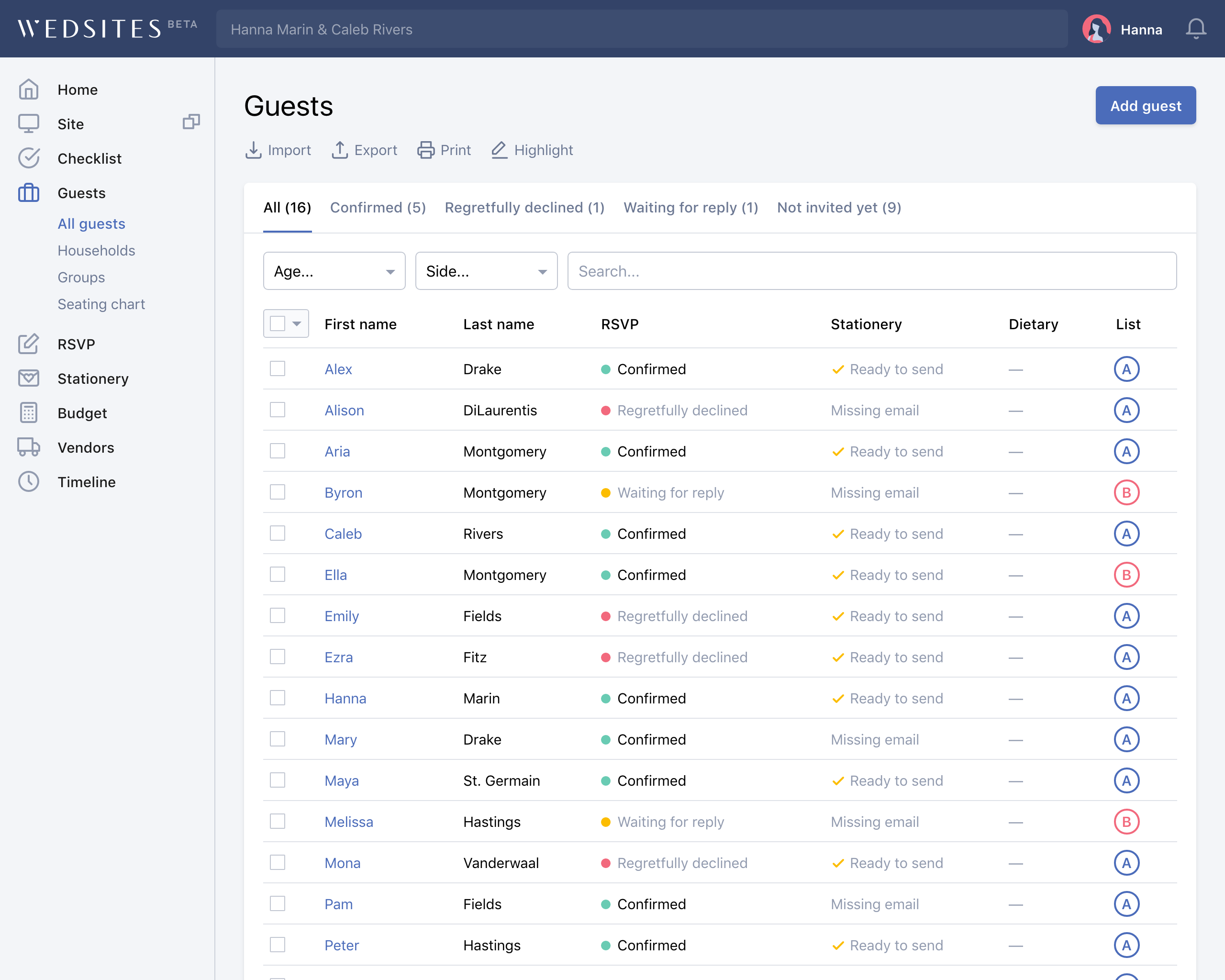The height and width of the screenshot is (980, 1225).
Task: Open notifications bell icon
Action: tap(1195, 29)
